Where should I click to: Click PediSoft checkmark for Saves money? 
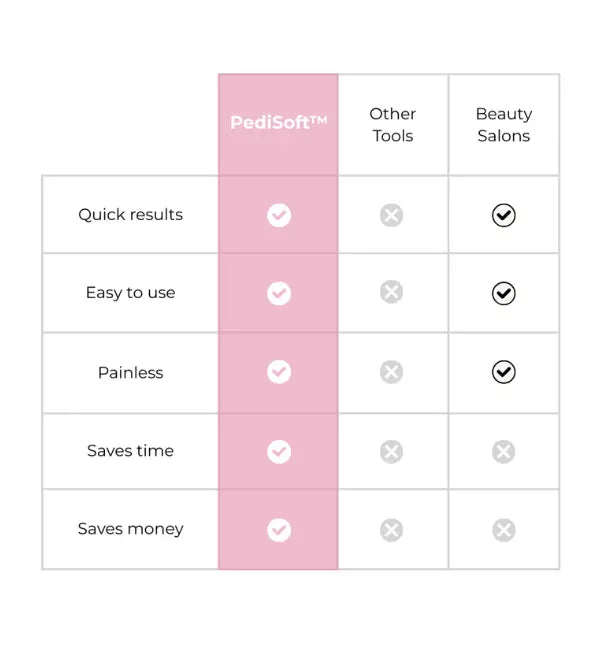click(x=279, y=530)
